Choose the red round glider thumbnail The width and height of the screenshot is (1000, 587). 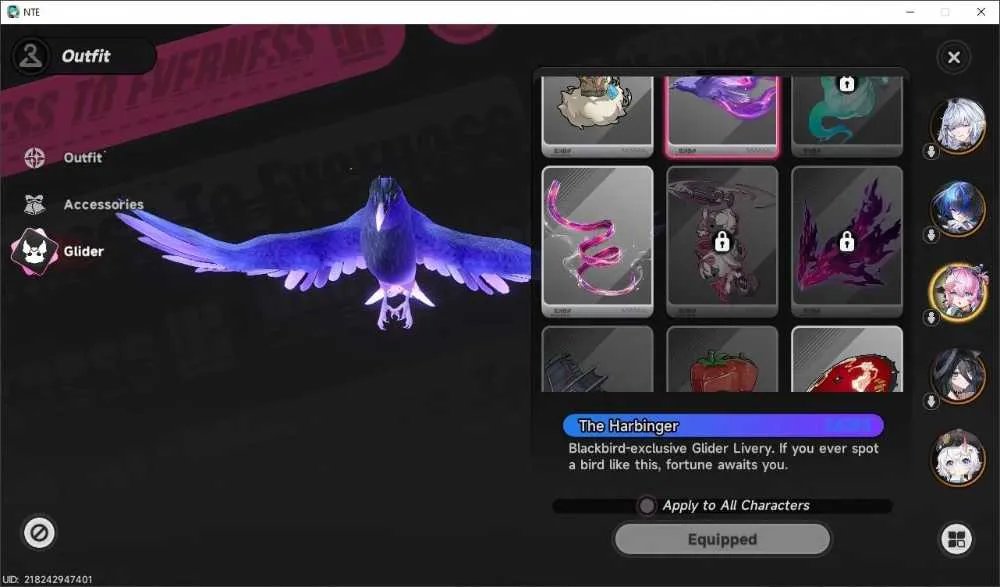pos(847,359)
